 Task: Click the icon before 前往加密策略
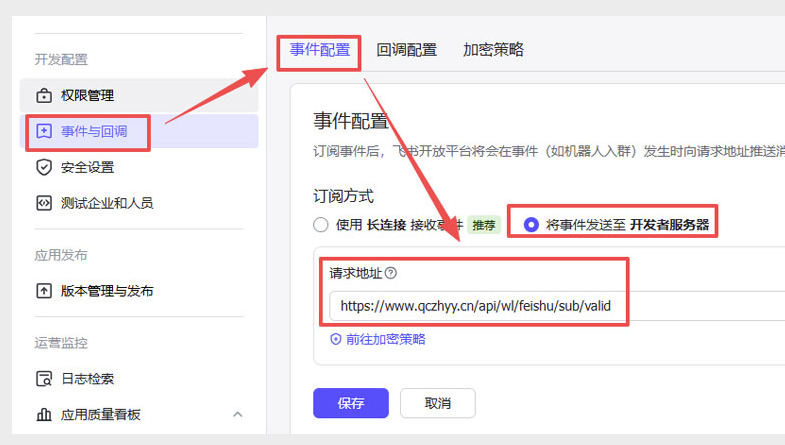point(335,339)
